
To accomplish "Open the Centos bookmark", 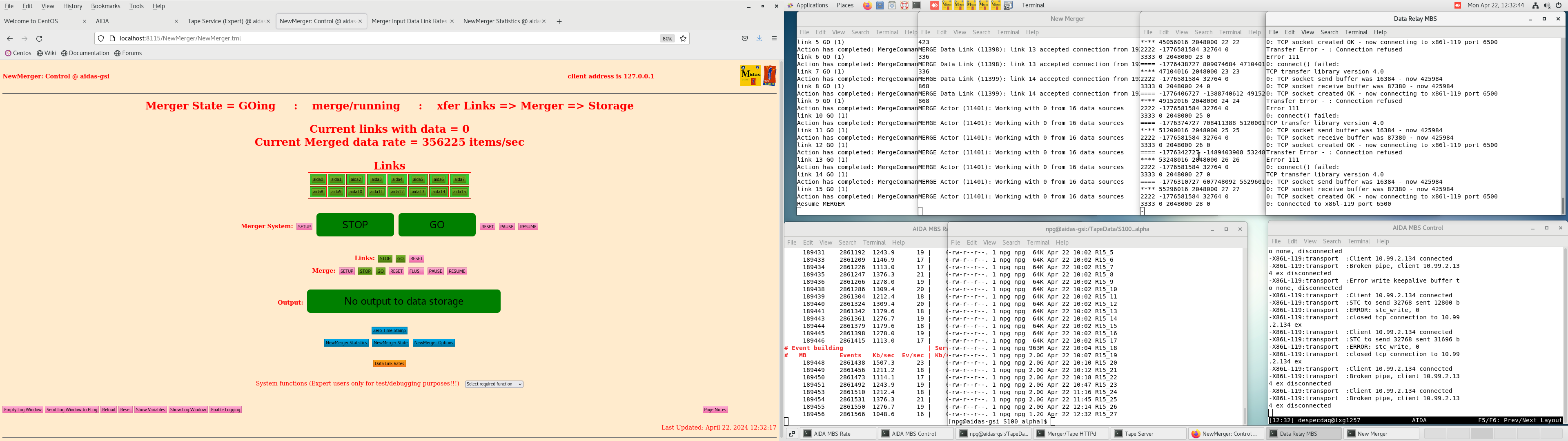I will click(18, 53).
